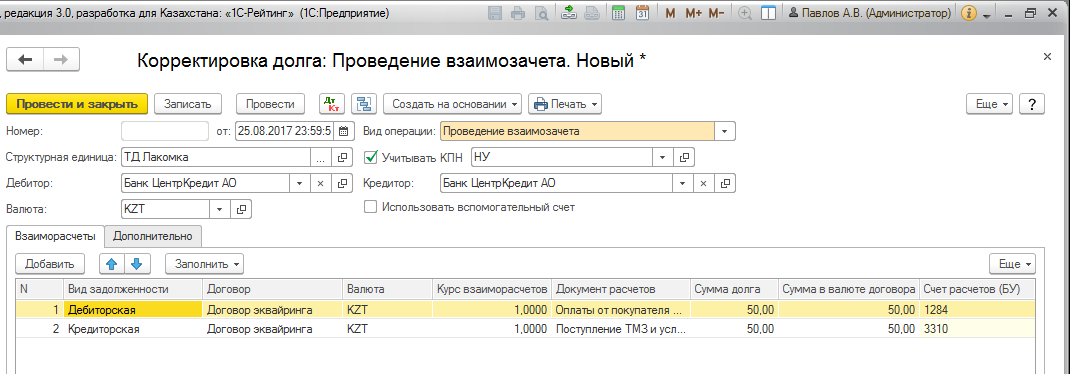Open the Печать dropdown menu
Viewport: 1070px width, 374px height.
(x=565, y=104)
